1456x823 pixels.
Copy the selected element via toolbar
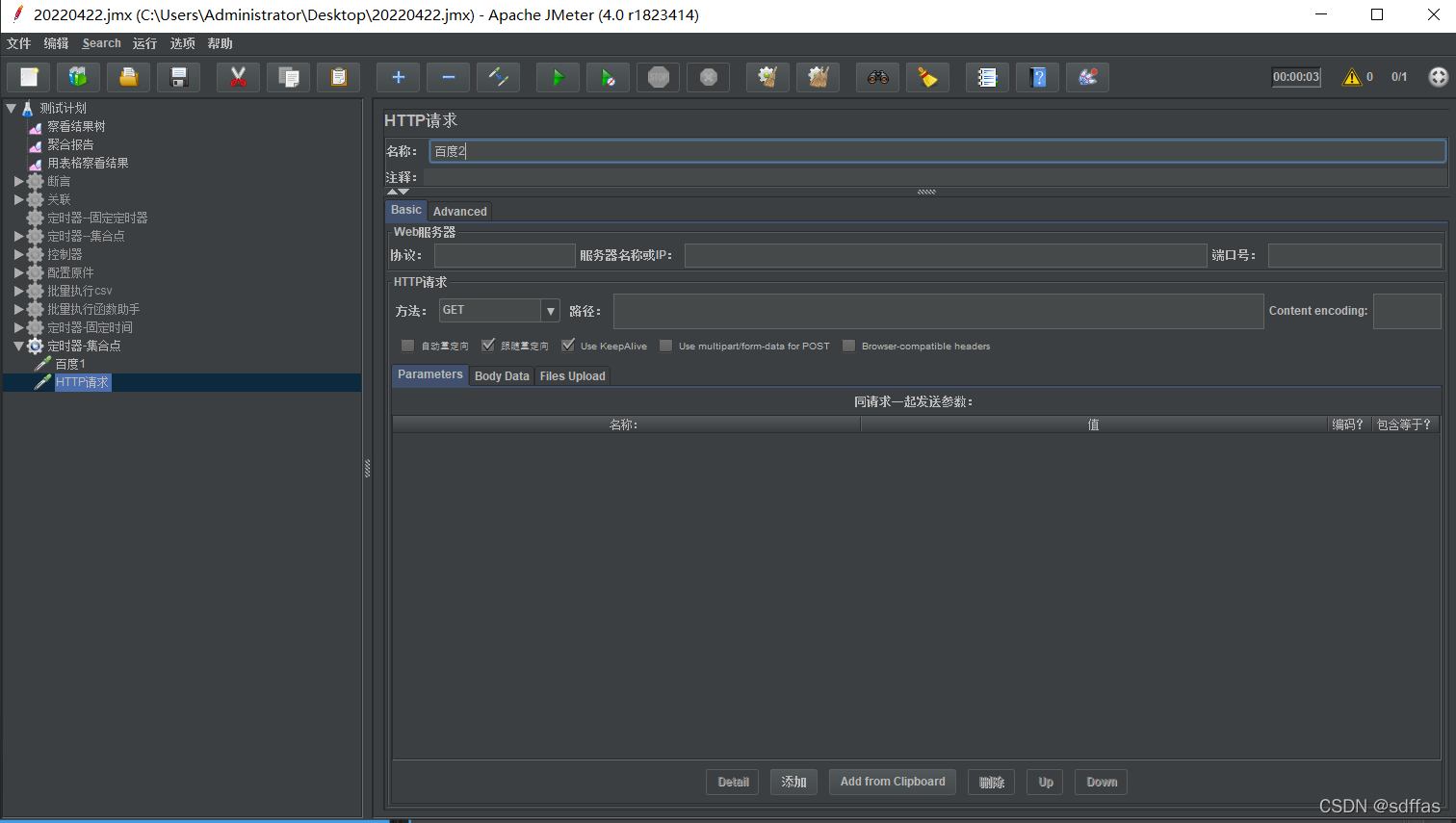288,77
